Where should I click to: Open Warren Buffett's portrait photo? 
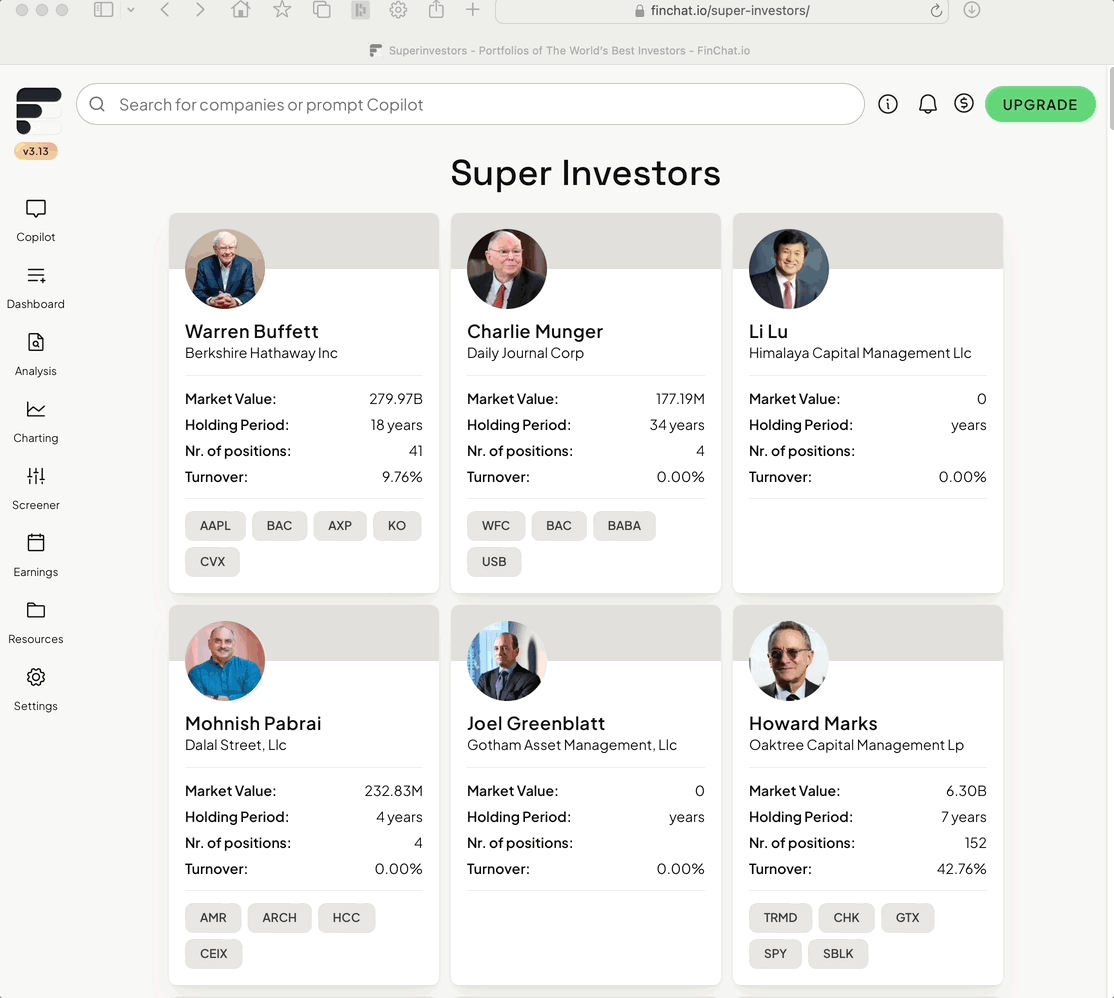pyautogui.click(x=225, y=269)
